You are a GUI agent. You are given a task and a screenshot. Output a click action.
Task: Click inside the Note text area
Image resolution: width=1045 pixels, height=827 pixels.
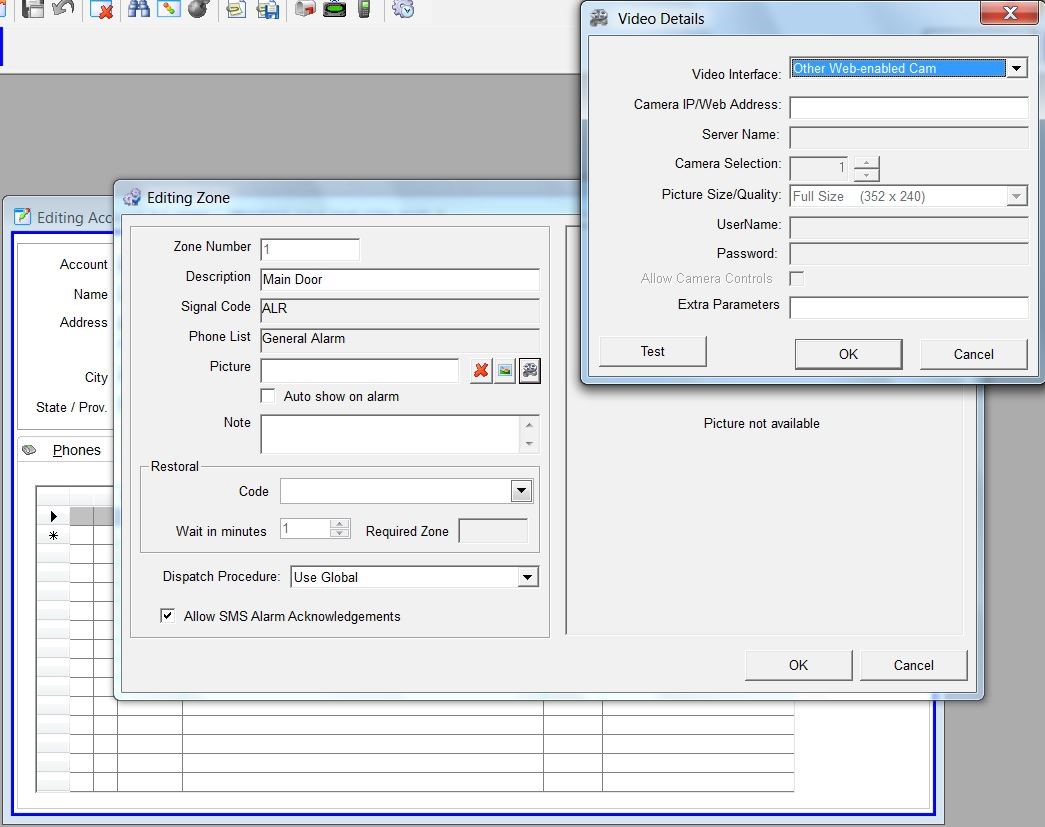[390, 434]
